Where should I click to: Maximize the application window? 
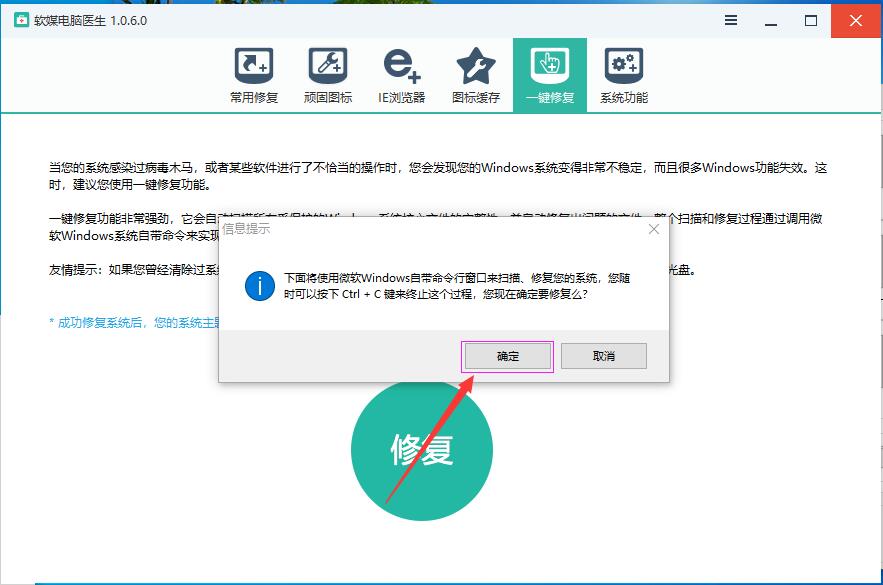[x=811, y=20]
